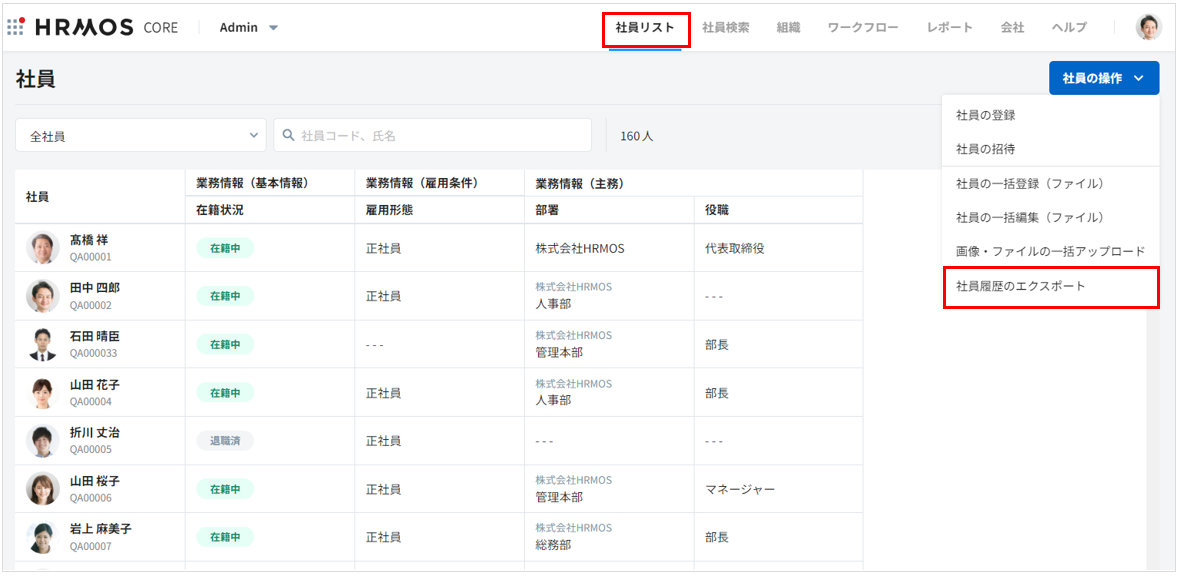Choose 社員の登録 from the menu

click(986, 115)
